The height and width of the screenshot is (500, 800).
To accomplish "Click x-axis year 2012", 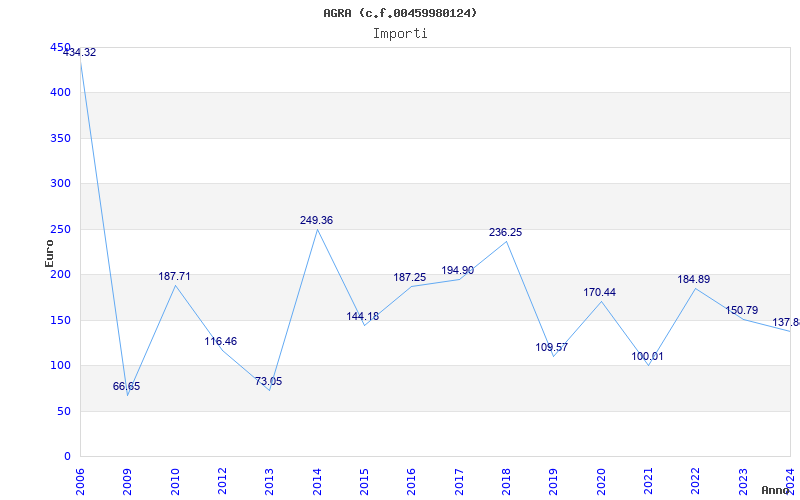I will [222, 481].
